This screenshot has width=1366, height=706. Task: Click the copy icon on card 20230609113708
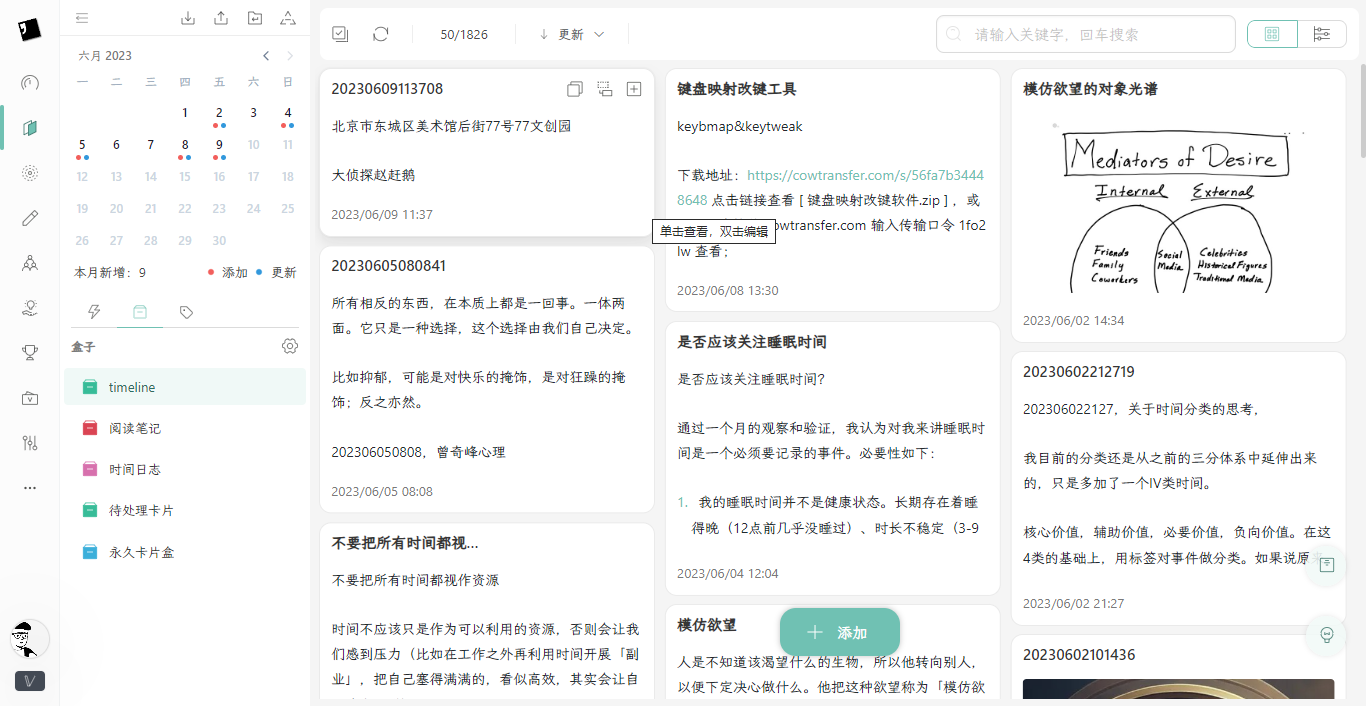tap(574, 89)
